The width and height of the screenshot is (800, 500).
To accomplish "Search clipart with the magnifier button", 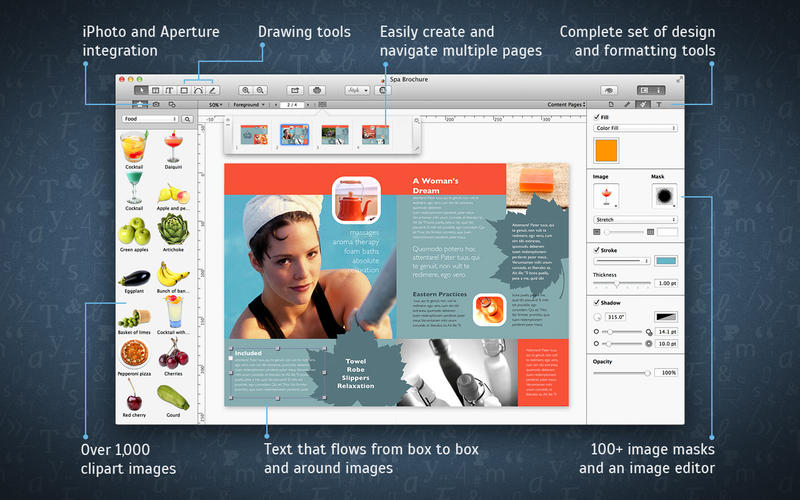I will point(188,119).
